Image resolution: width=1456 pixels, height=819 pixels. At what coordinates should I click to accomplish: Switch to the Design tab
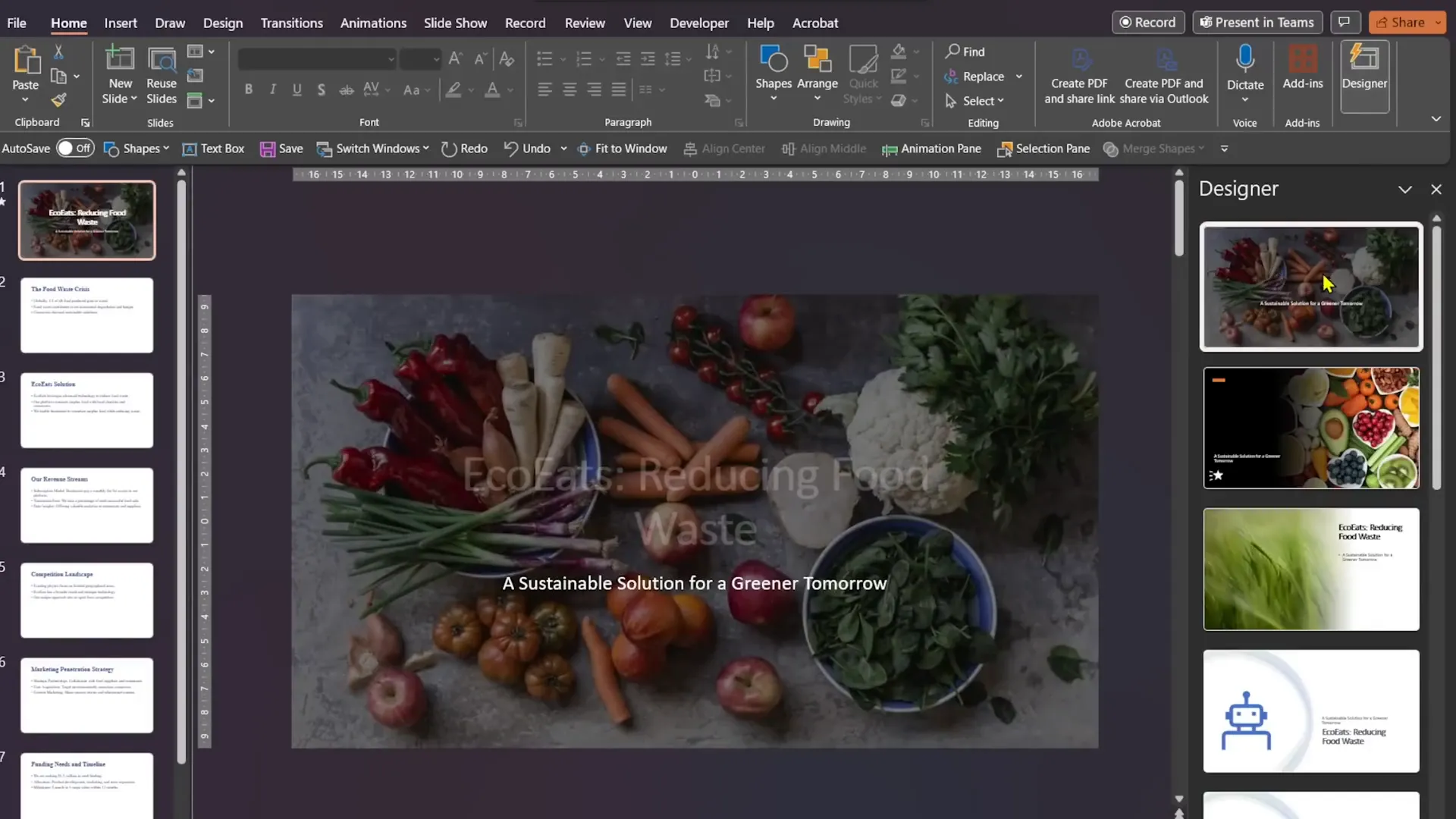point(223,23)
